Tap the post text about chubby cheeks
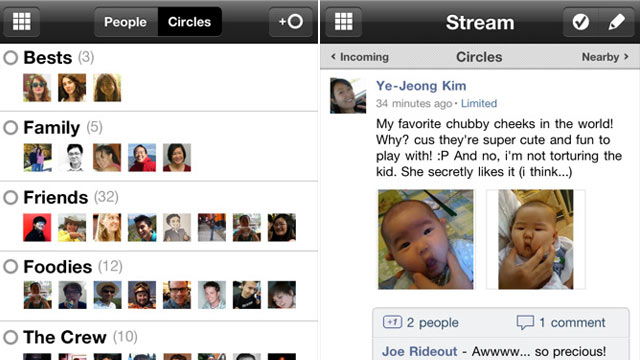Screen dimensions: 640x360 coord(498,148)
